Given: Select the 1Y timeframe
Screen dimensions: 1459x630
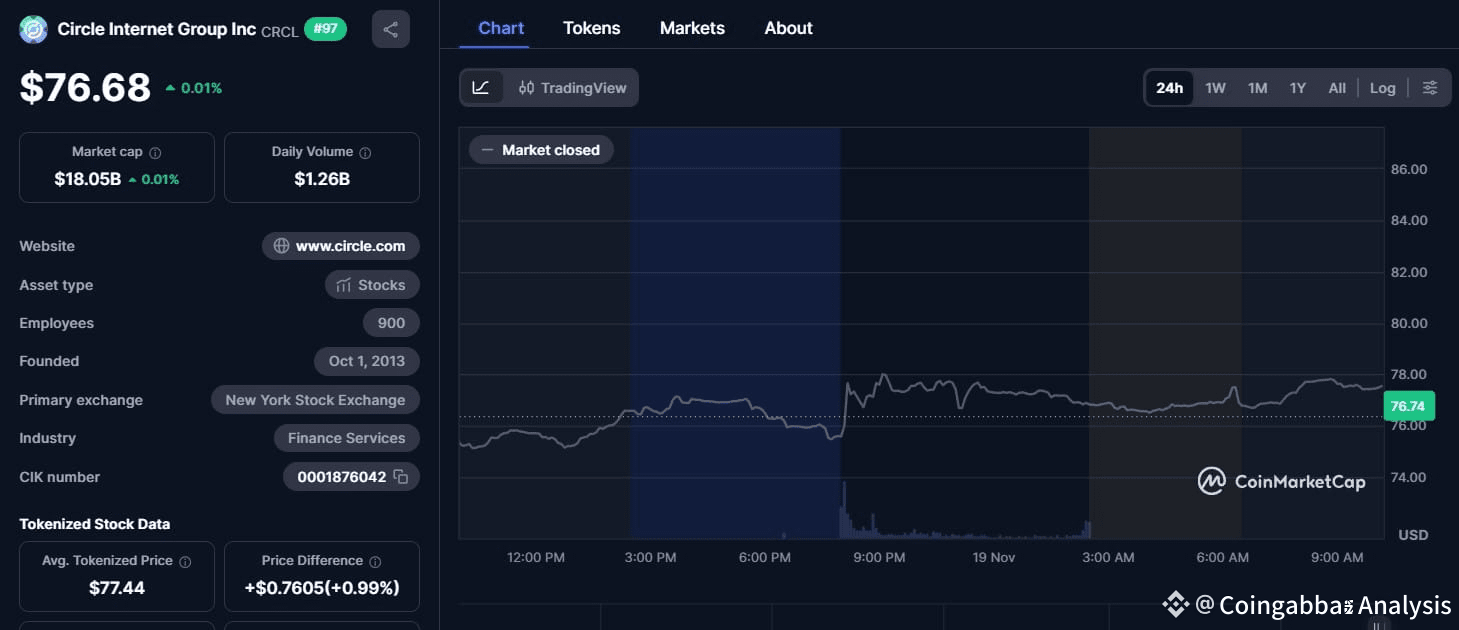Looking at the screenshot, I should (x=1297, y=88).
